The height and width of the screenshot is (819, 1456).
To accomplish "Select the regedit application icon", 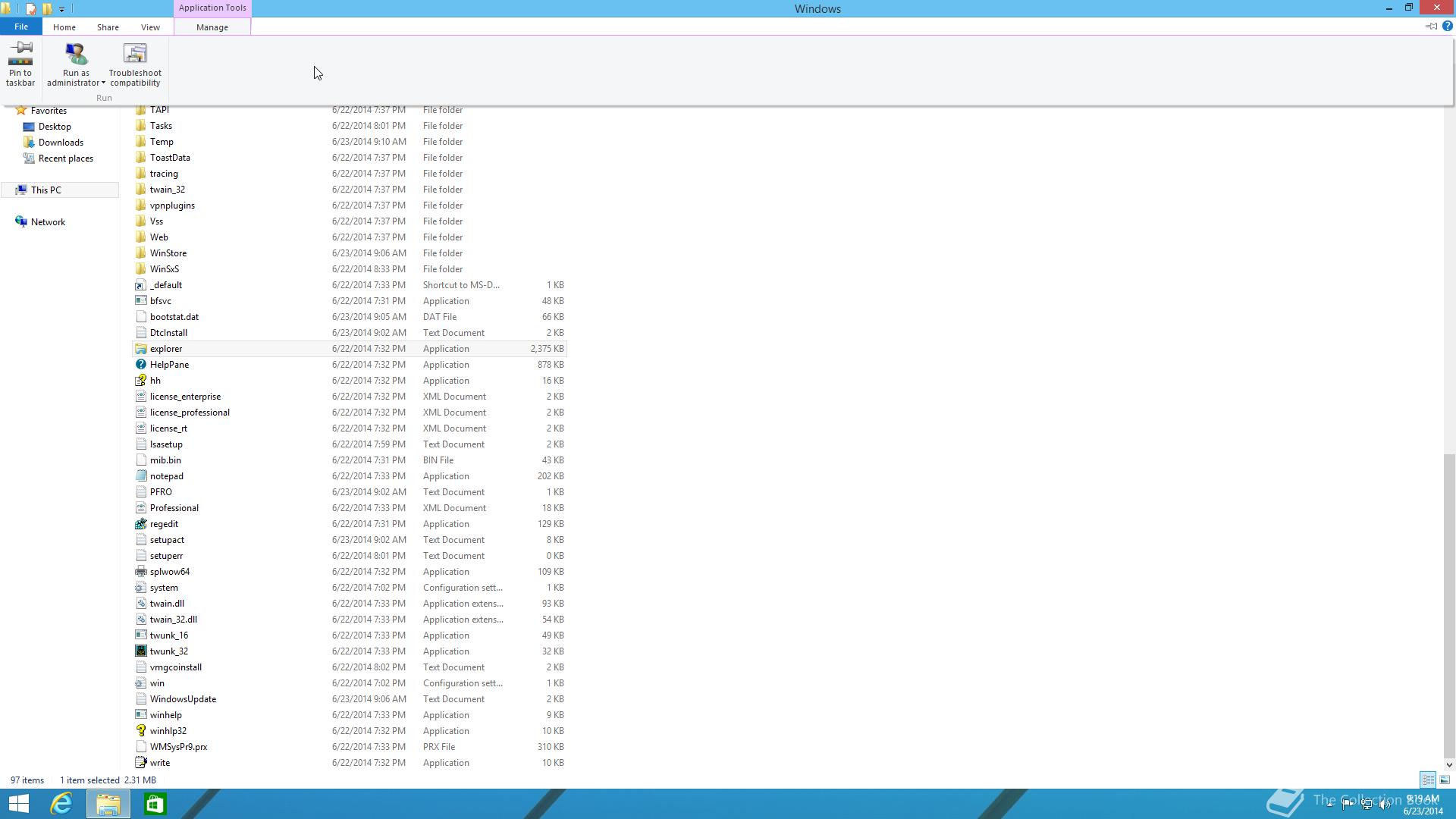I will 140,524.
